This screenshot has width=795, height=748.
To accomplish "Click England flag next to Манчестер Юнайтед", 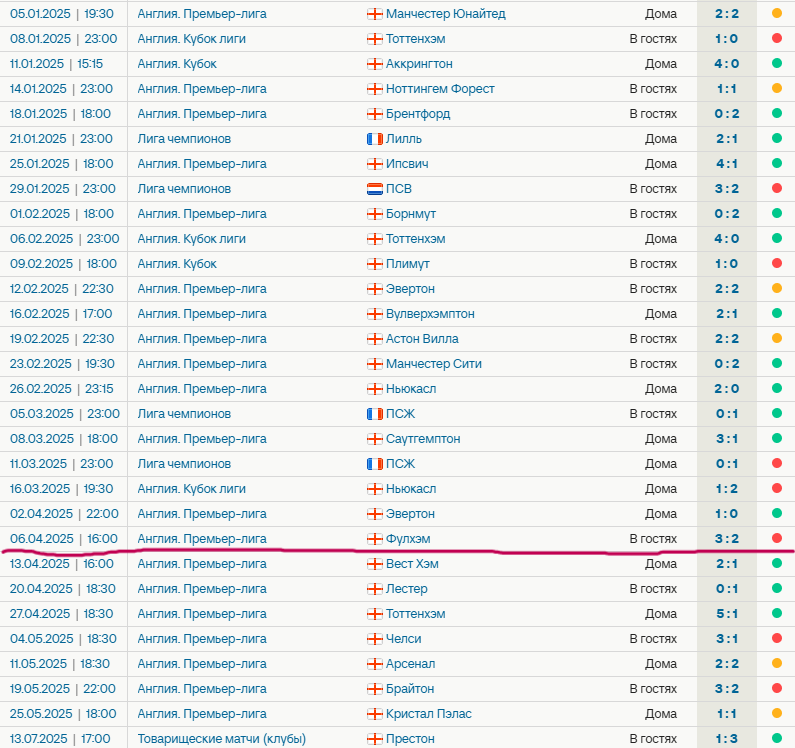I will click(375, 14).
